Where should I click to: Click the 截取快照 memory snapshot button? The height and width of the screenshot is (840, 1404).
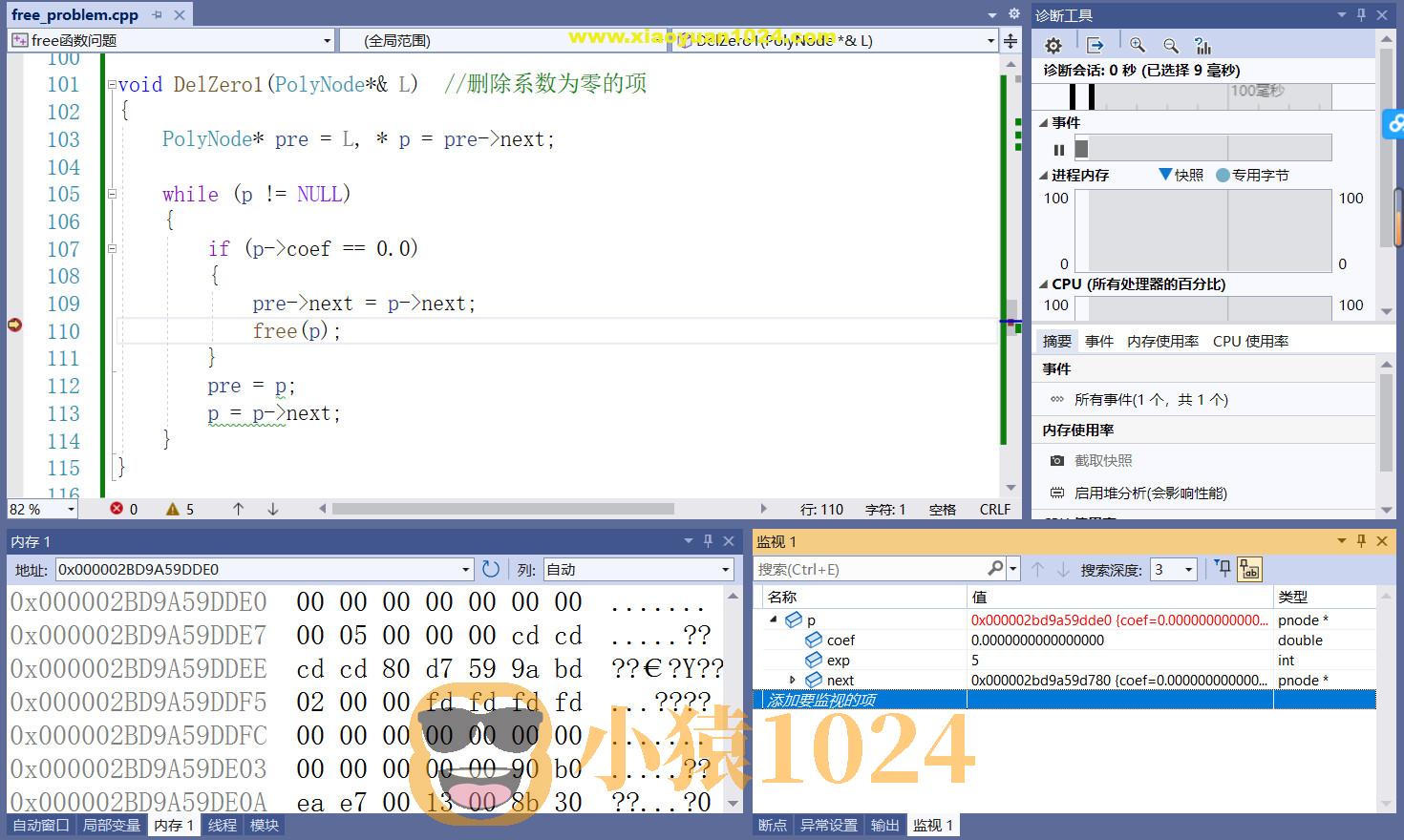(1103, 460)
